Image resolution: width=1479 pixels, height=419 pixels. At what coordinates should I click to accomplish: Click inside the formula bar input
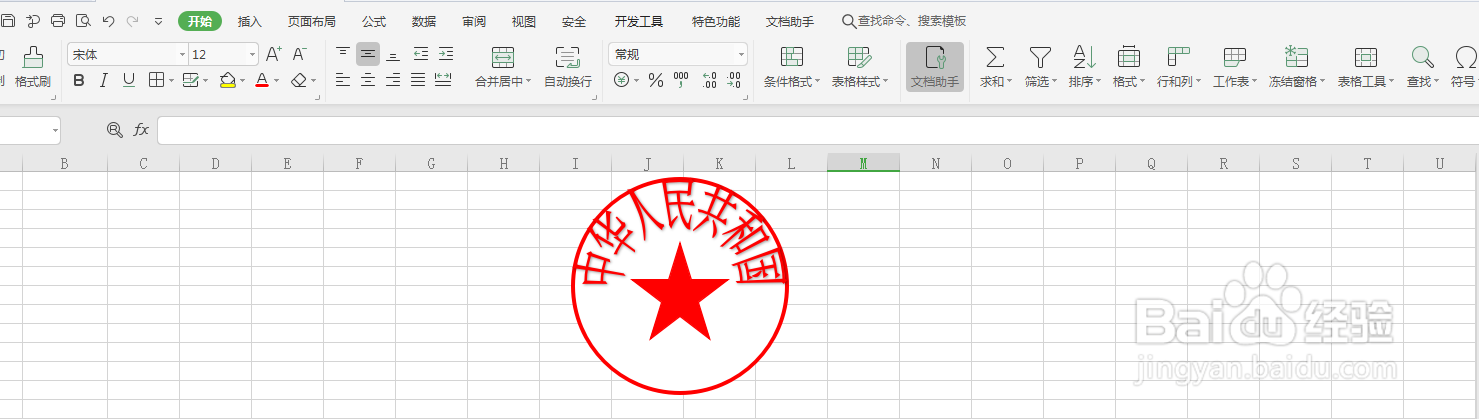tap(818, 130)
